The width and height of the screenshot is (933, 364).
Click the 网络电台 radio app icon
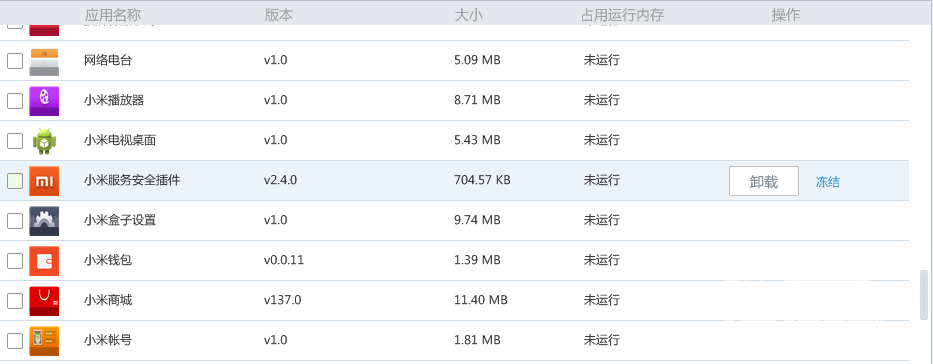coord(44,61)
